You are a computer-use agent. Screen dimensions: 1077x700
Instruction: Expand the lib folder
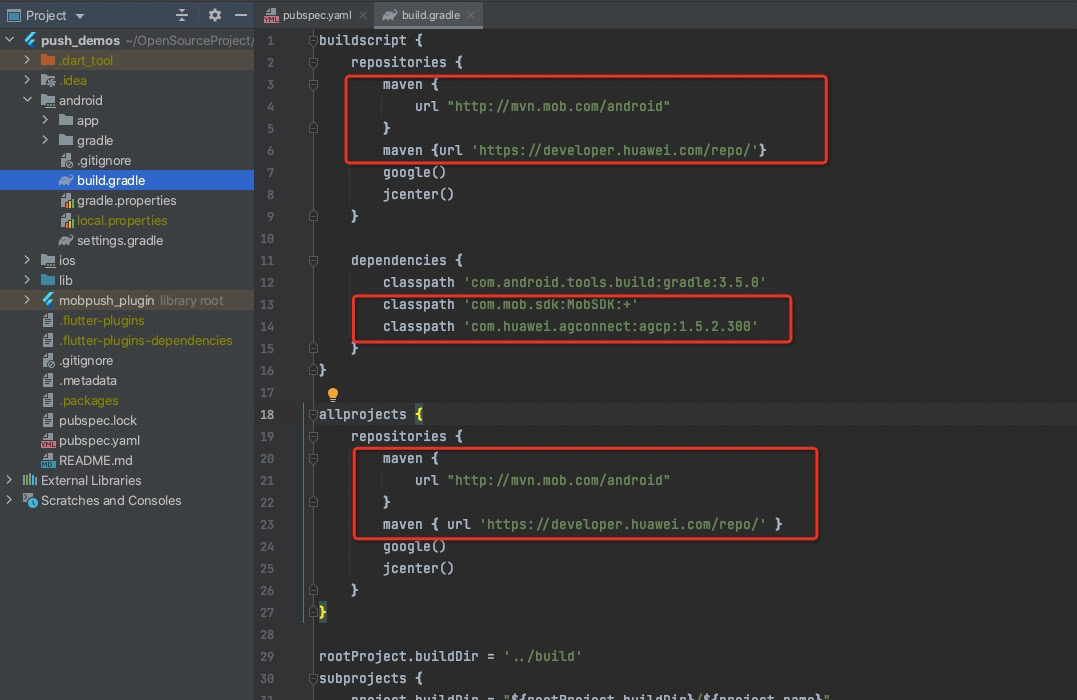pos(27,280)
